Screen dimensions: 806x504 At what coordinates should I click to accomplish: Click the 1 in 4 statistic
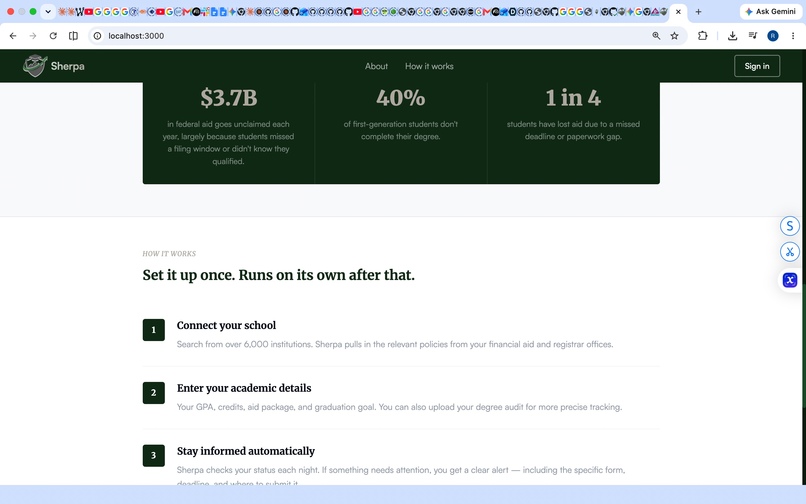[x=573, y=97]
